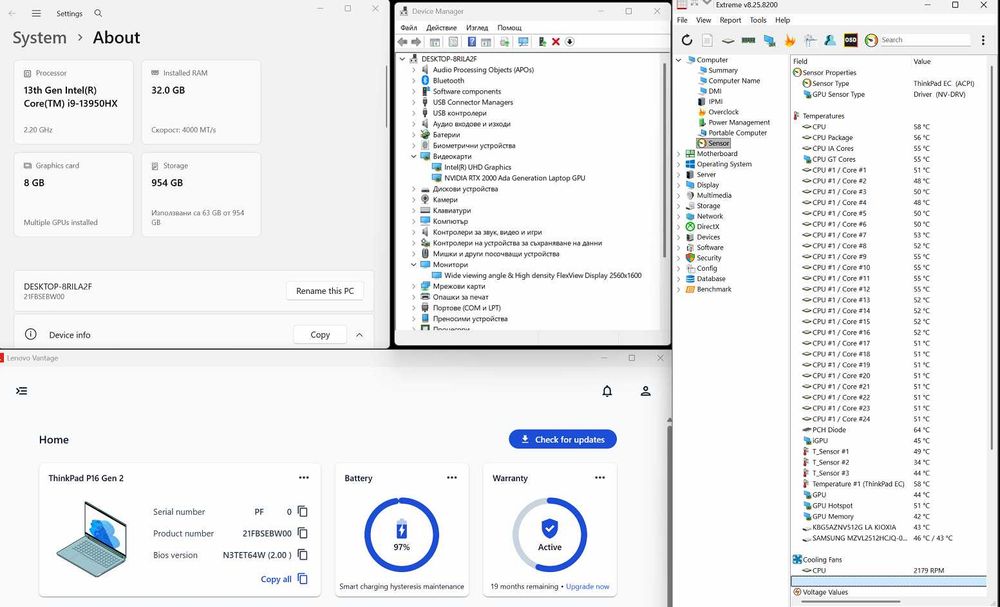This screenshot has height=607, width=1000.
Task: Select FlexView Display 2560x1600 monitor entry
Action: [543, 275]
